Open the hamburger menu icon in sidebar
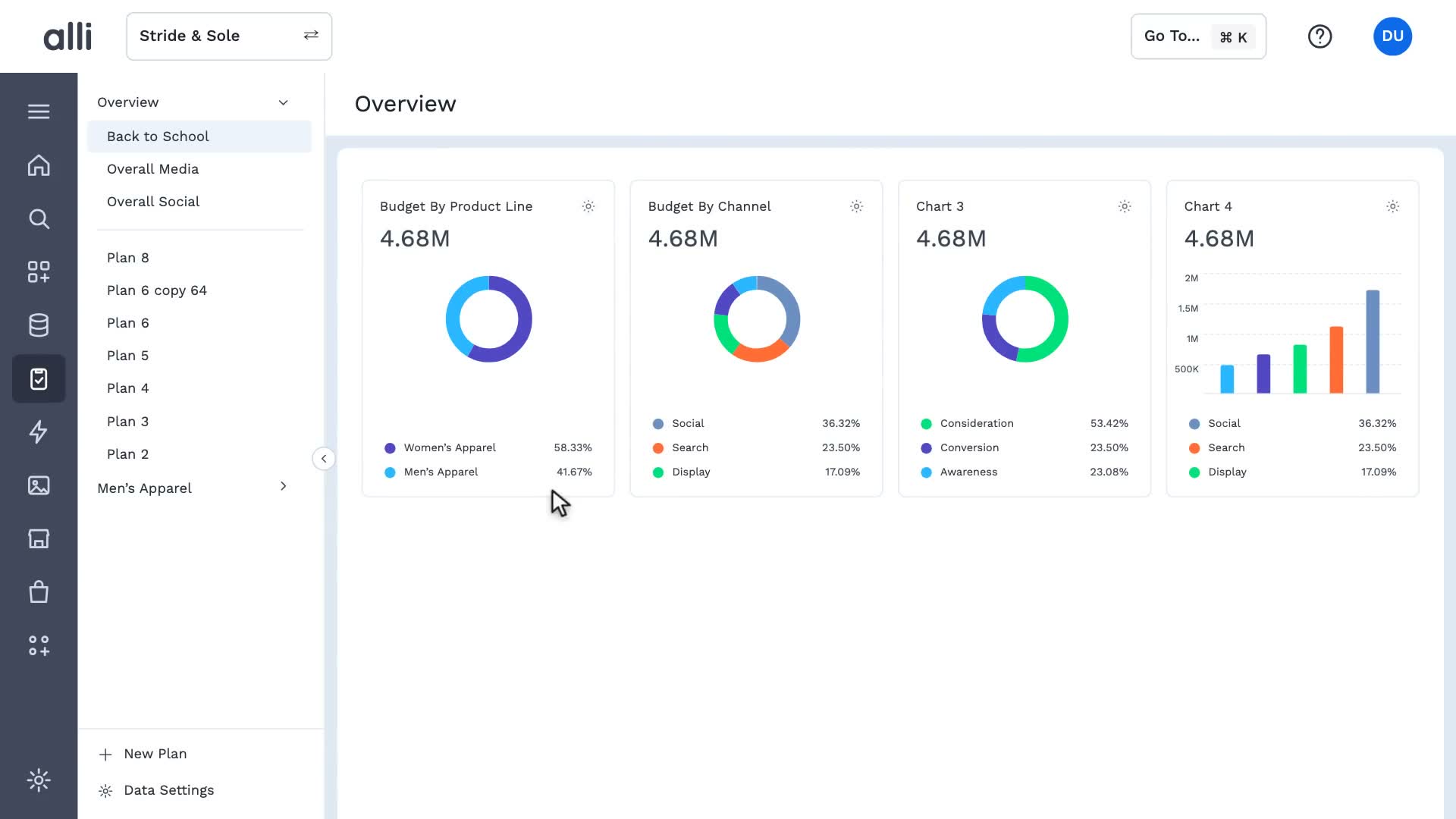 [39, 111]
